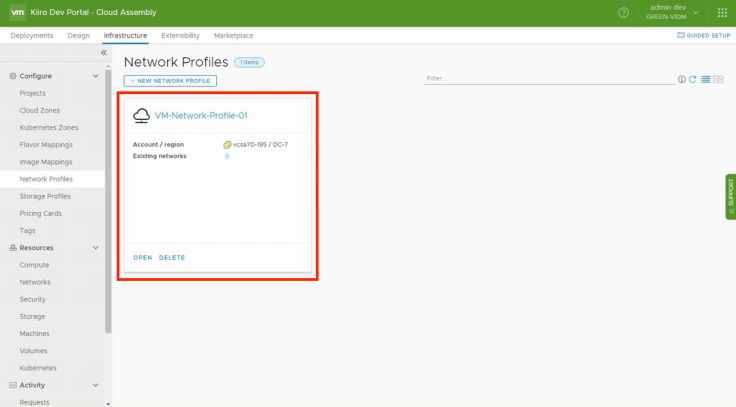Switch to card grid view
Screen dimensions: 736x407
[718, 79]
